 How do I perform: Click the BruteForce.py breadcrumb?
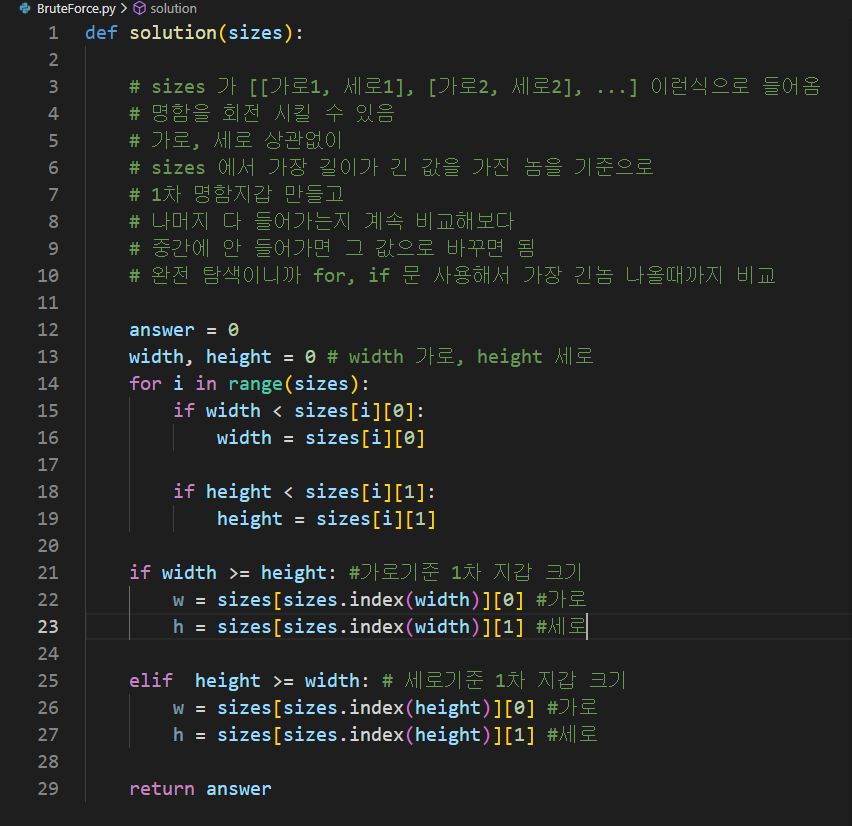pos(76,9)
